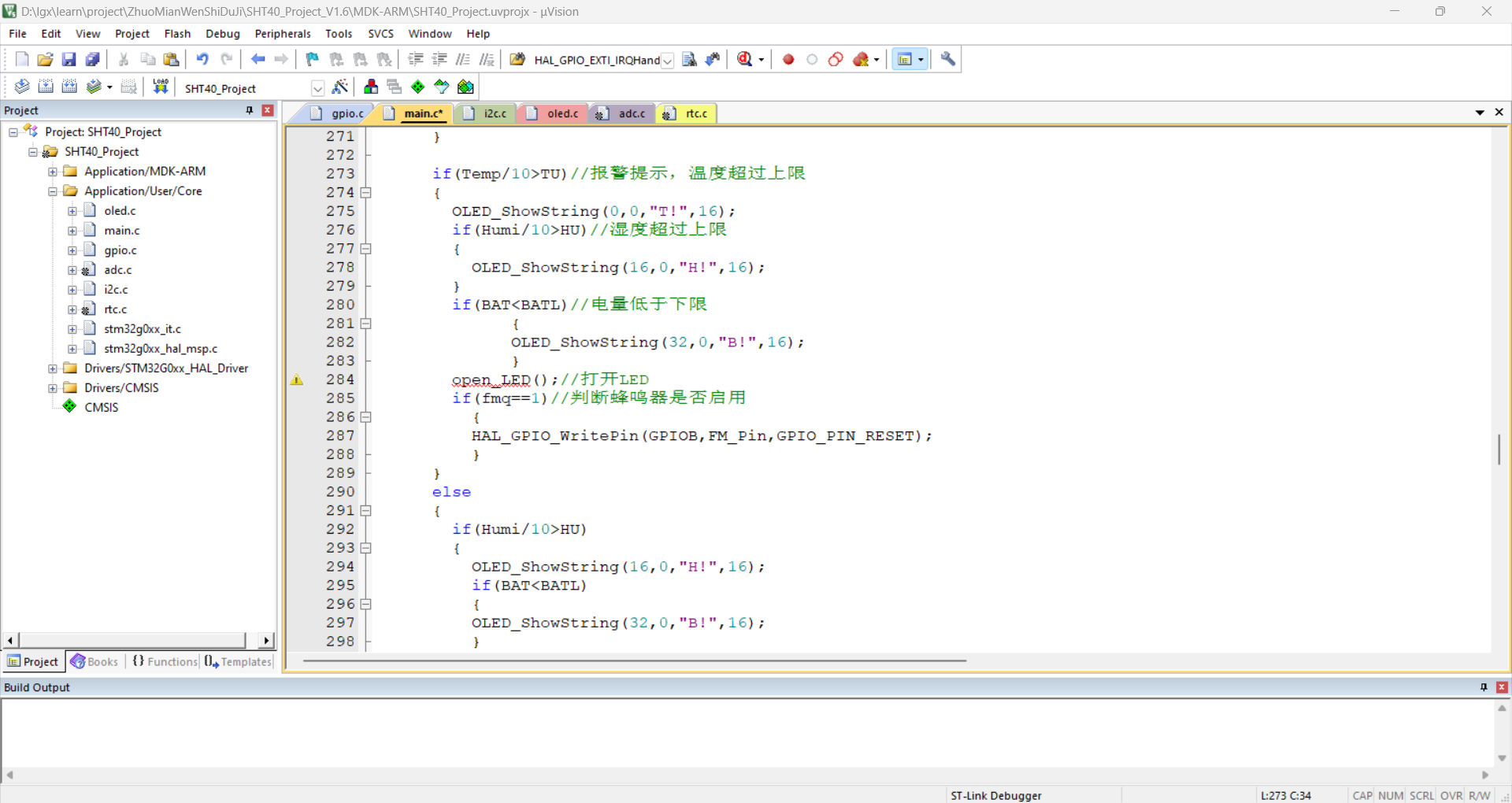Select stm32g0xx_it.c in project tree
This screenshot has width=1512, height=803.
142,329
